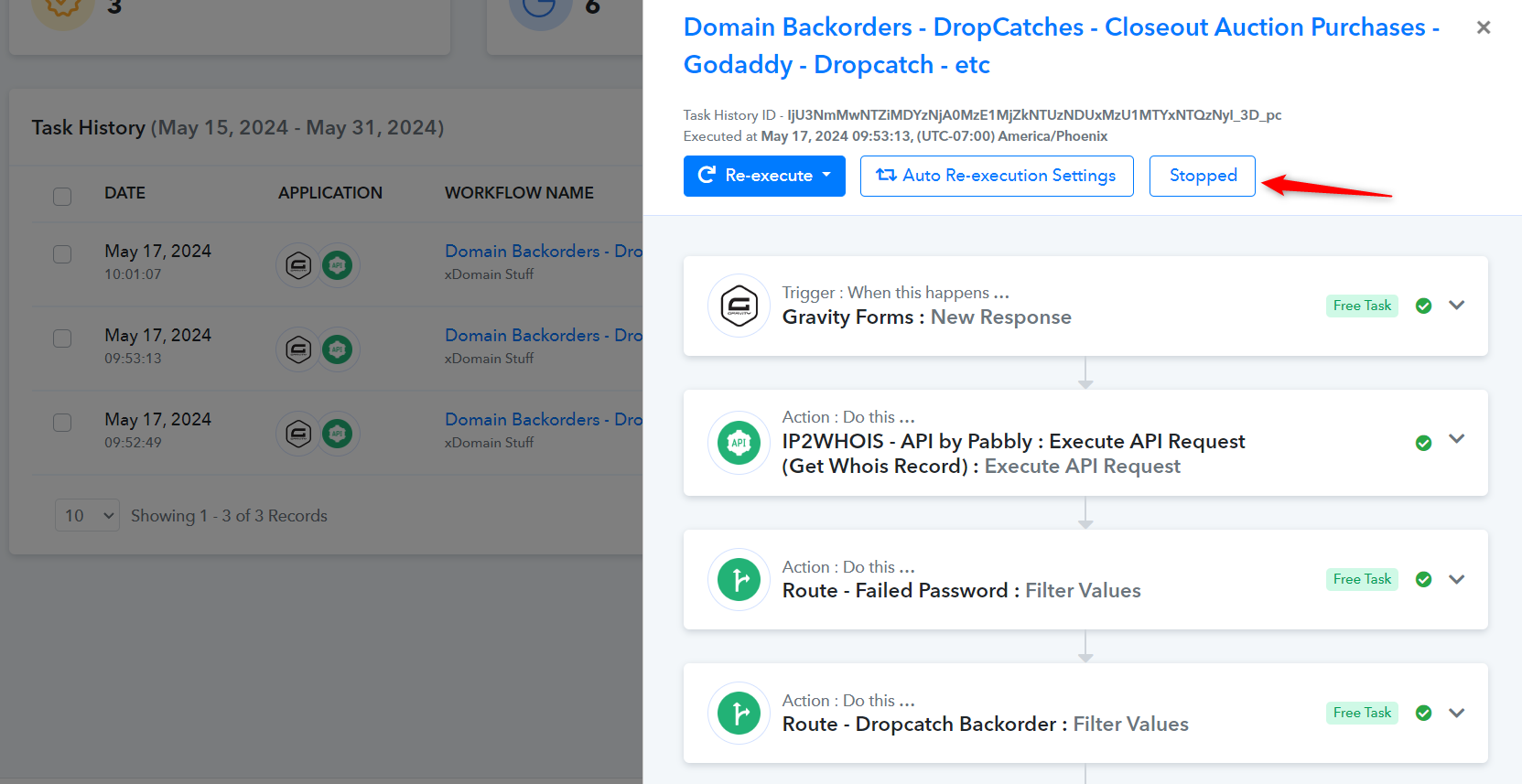Open the workflow link in the 09:53:13 row
The image size is (1522, 784).
coord(544,335)
